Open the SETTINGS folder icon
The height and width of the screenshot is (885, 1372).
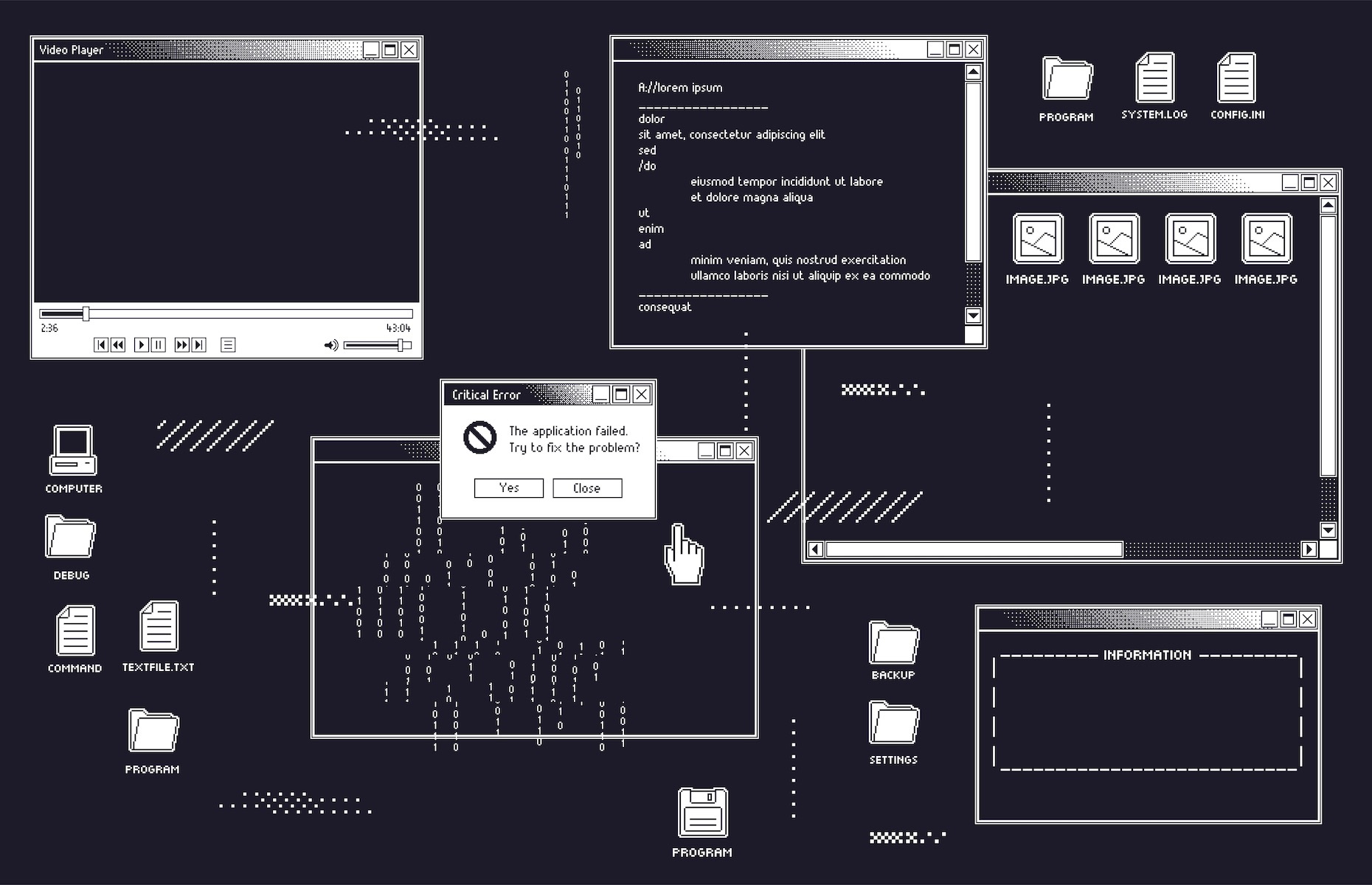(893, 723)
